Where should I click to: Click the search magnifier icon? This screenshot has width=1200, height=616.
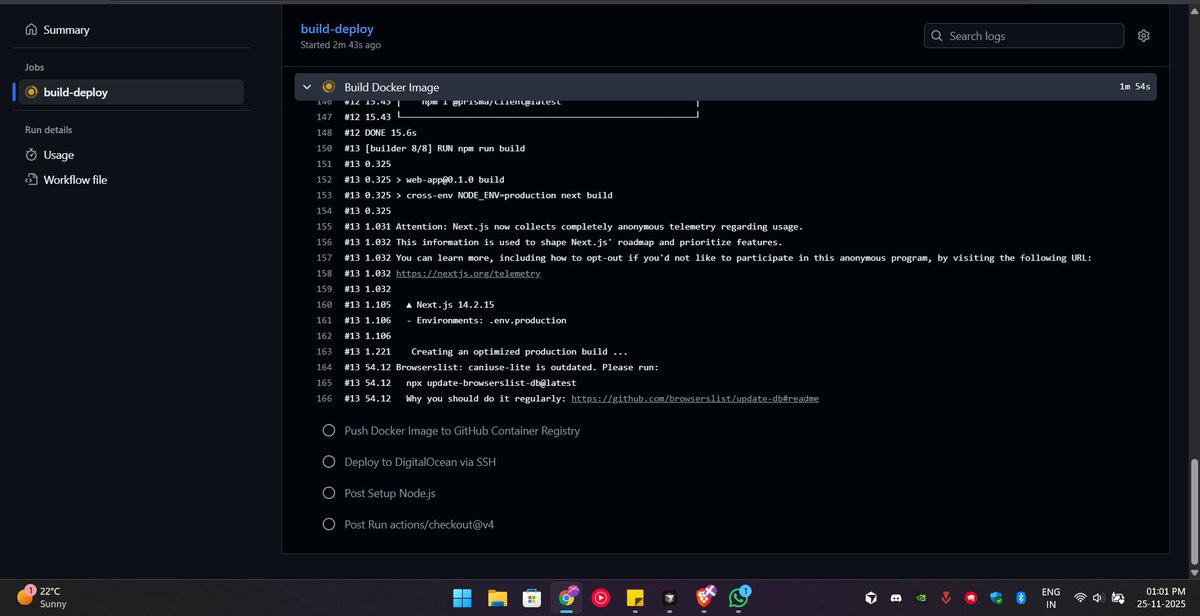tap(937, 36)
